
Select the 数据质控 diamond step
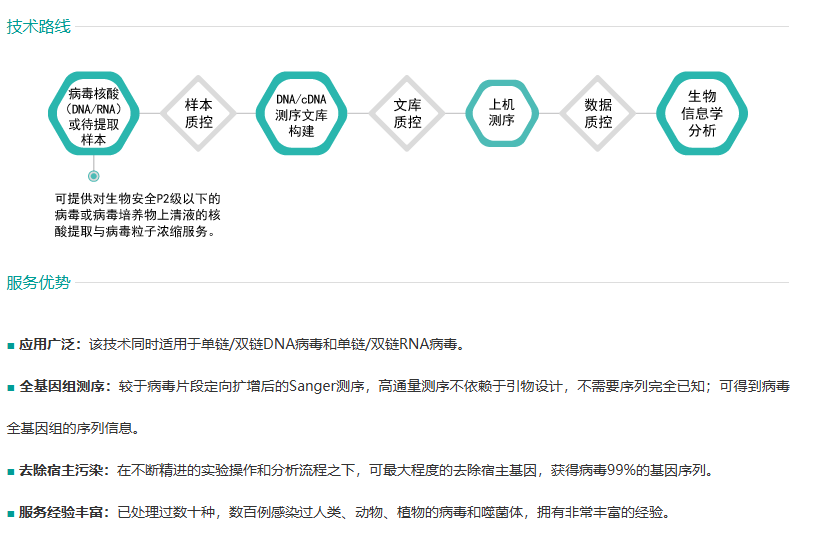click(x=598, y=114)
